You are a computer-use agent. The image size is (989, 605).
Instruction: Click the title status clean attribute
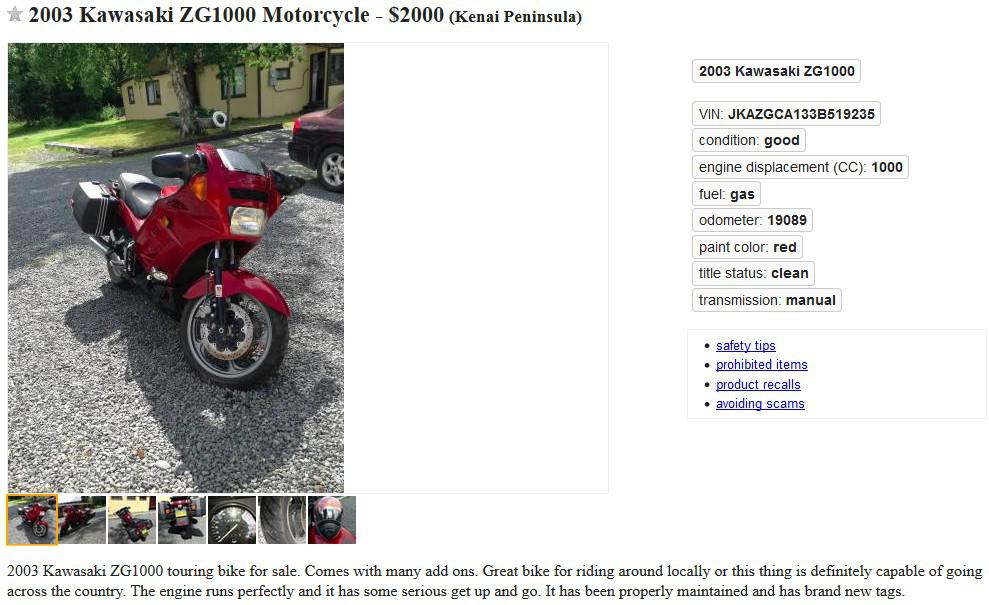click(753, 273)
